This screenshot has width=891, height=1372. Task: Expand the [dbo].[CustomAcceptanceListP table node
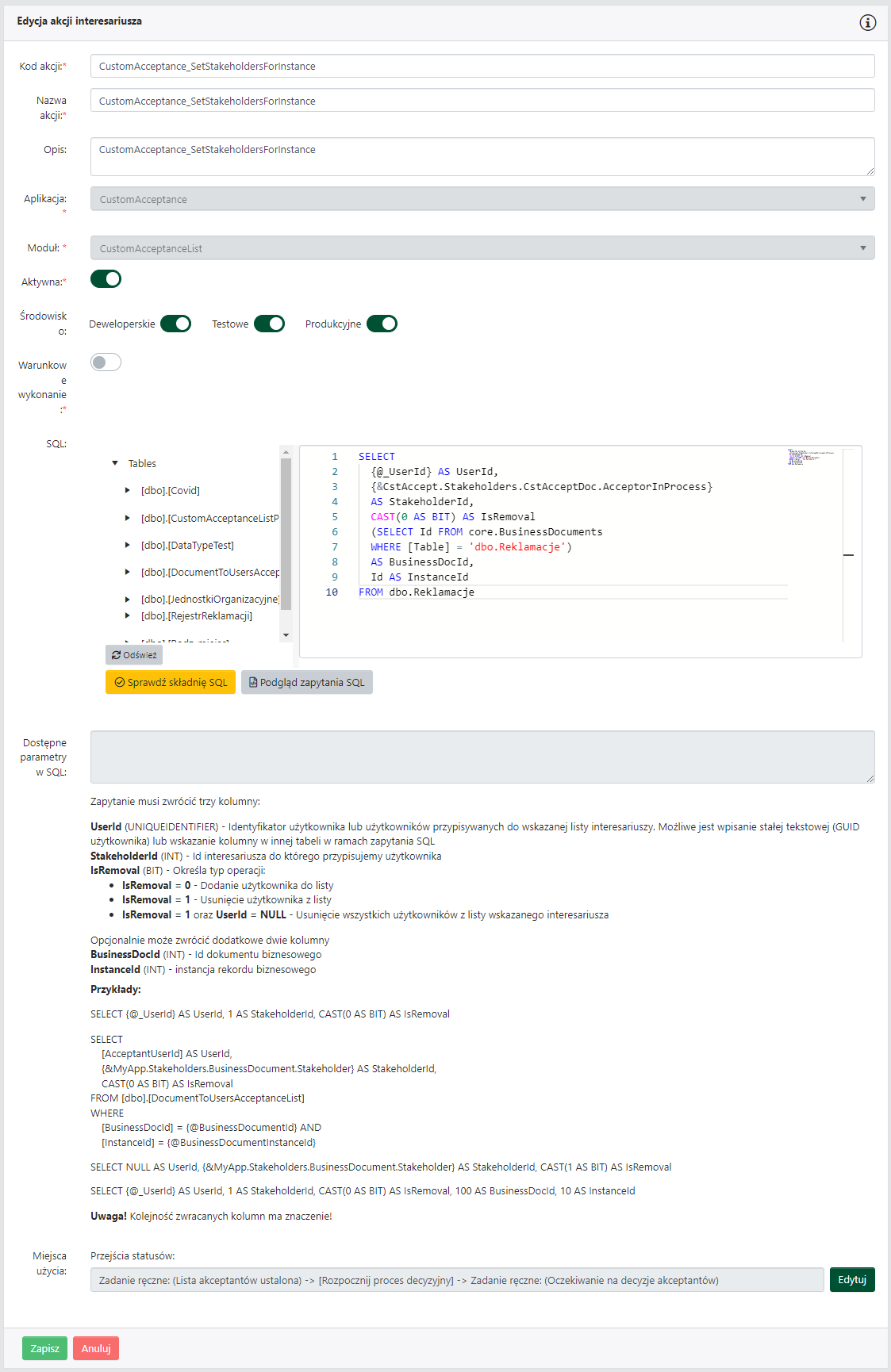pyautogui.click(x=127, y=518)
